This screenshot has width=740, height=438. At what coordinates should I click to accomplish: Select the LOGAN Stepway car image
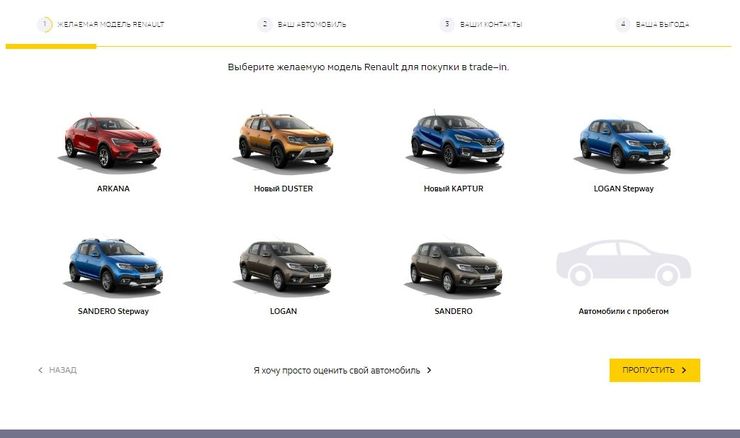(623, 143)
